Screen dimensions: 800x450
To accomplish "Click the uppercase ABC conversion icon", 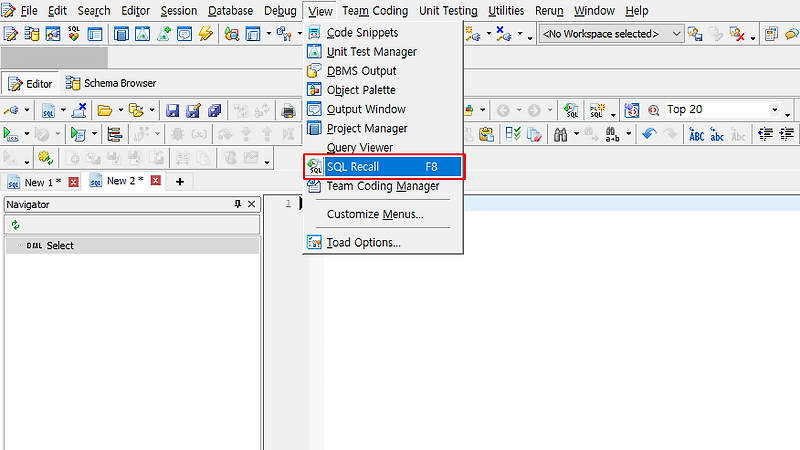I will click(x=696, y=135).
